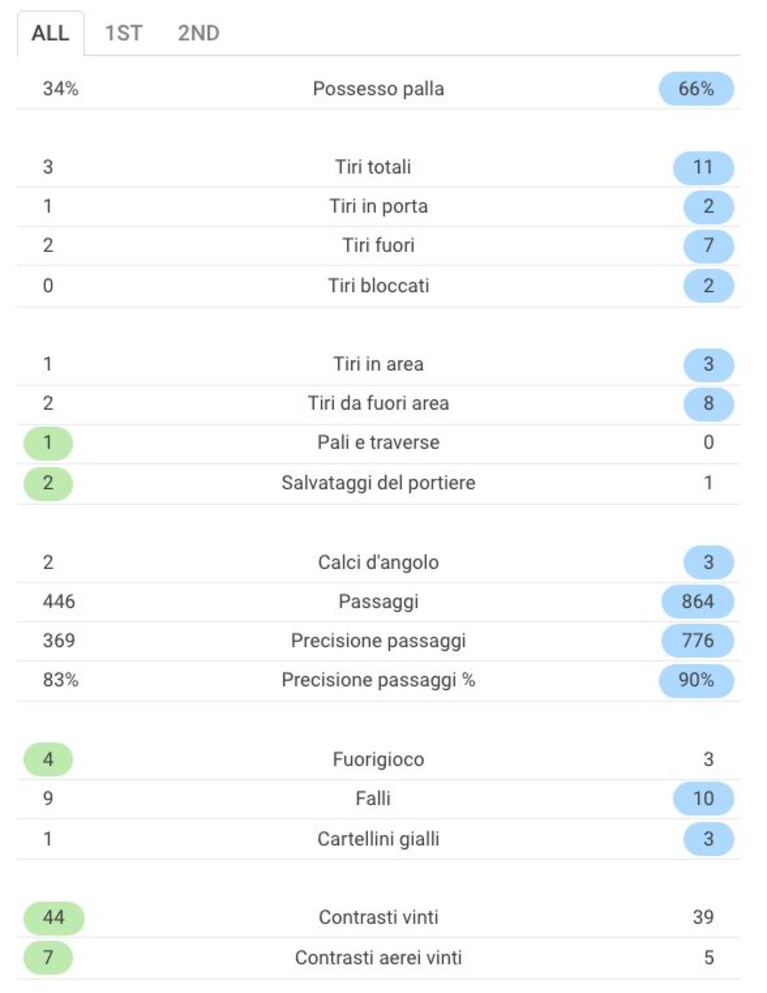Viewport: 767px width, 993px height.
Task: Click the green Pali e traverse badge
Action: click(48, 443)
